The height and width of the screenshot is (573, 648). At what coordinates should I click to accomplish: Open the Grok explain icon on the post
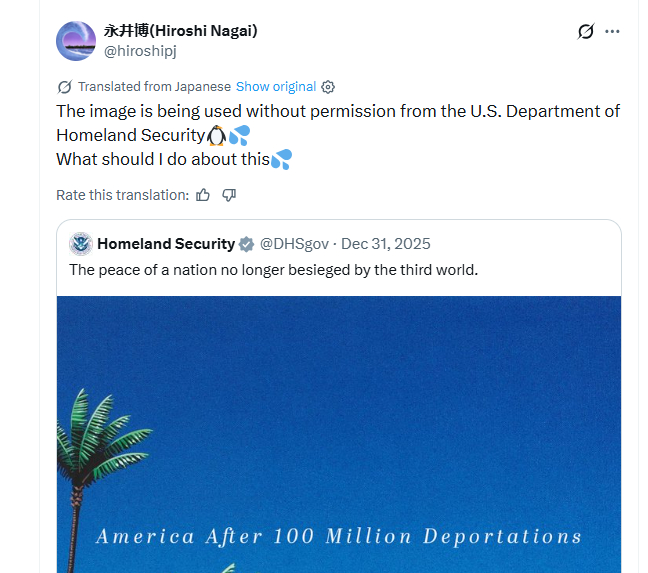pos(586,31)
